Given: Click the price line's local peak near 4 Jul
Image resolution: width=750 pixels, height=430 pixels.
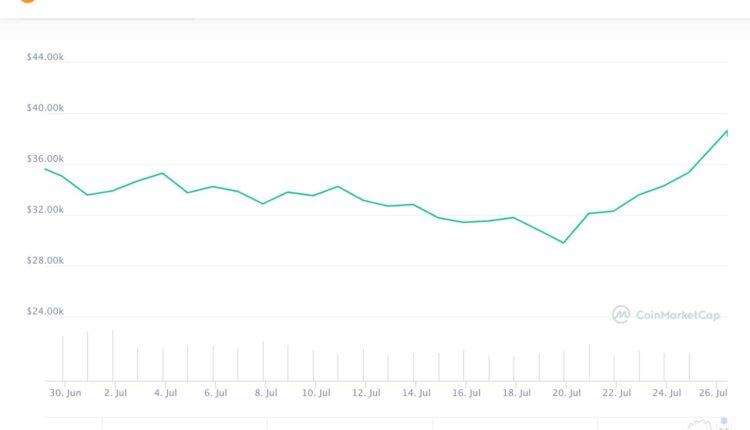Looking at the screenshot, I should 162,173.
